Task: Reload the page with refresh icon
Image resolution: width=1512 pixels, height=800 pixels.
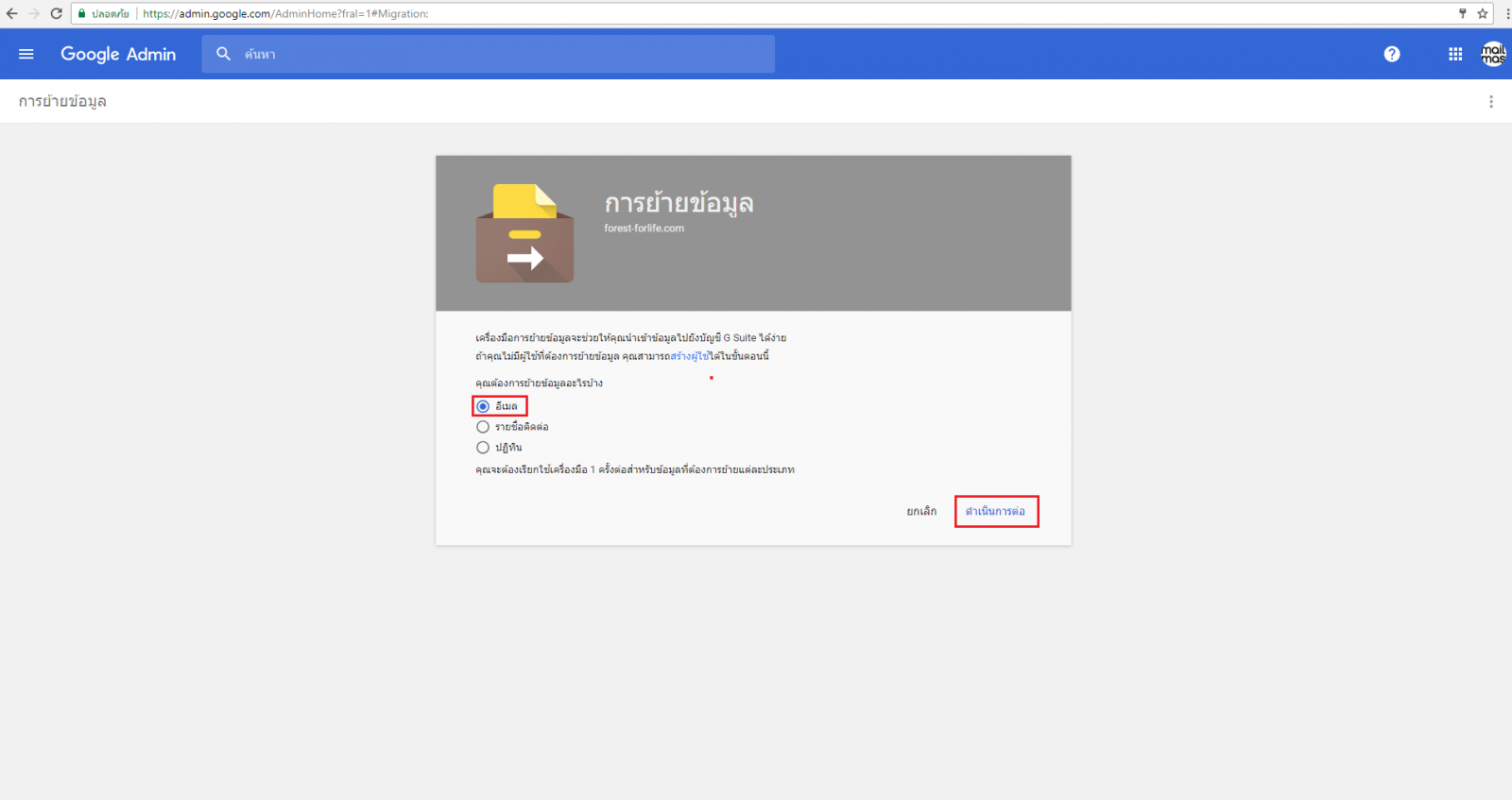Action: (57, 13)
